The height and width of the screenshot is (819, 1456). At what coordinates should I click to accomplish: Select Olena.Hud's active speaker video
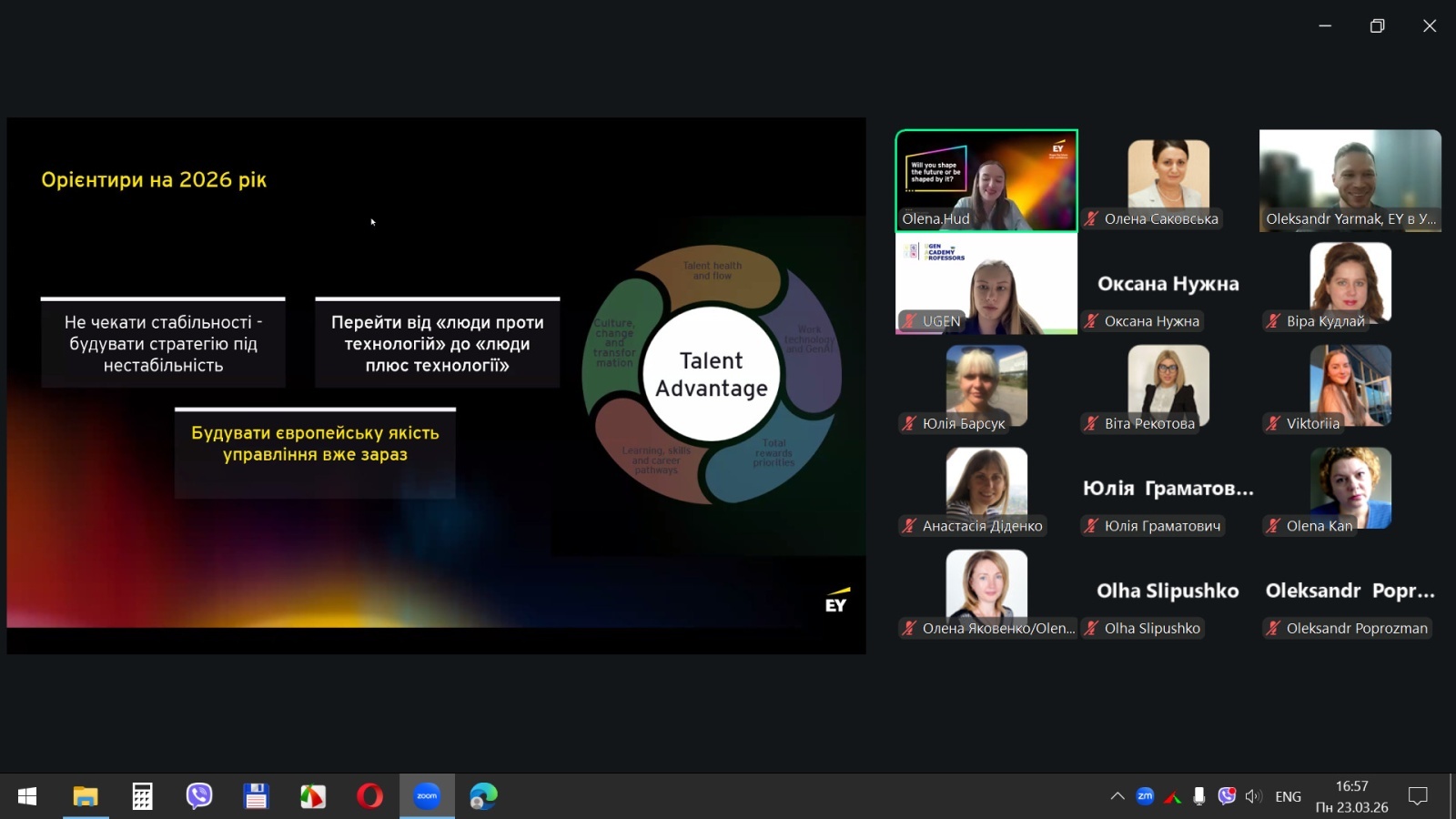pos(986,179)
